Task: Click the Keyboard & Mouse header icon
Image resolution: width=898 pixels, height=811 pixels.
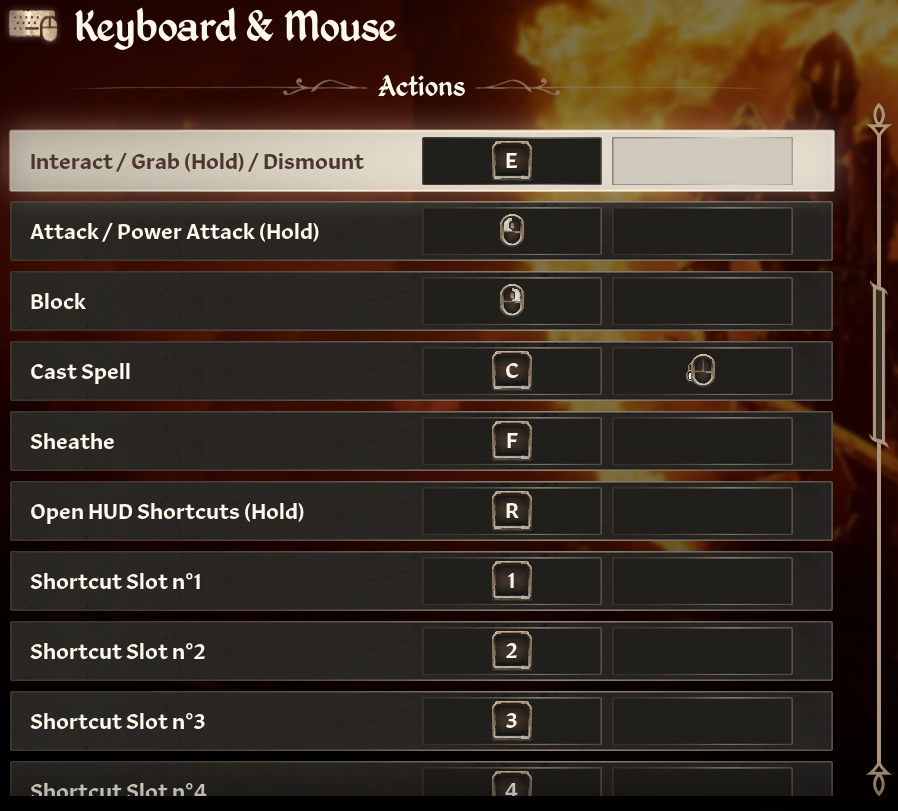Action: 31,25
